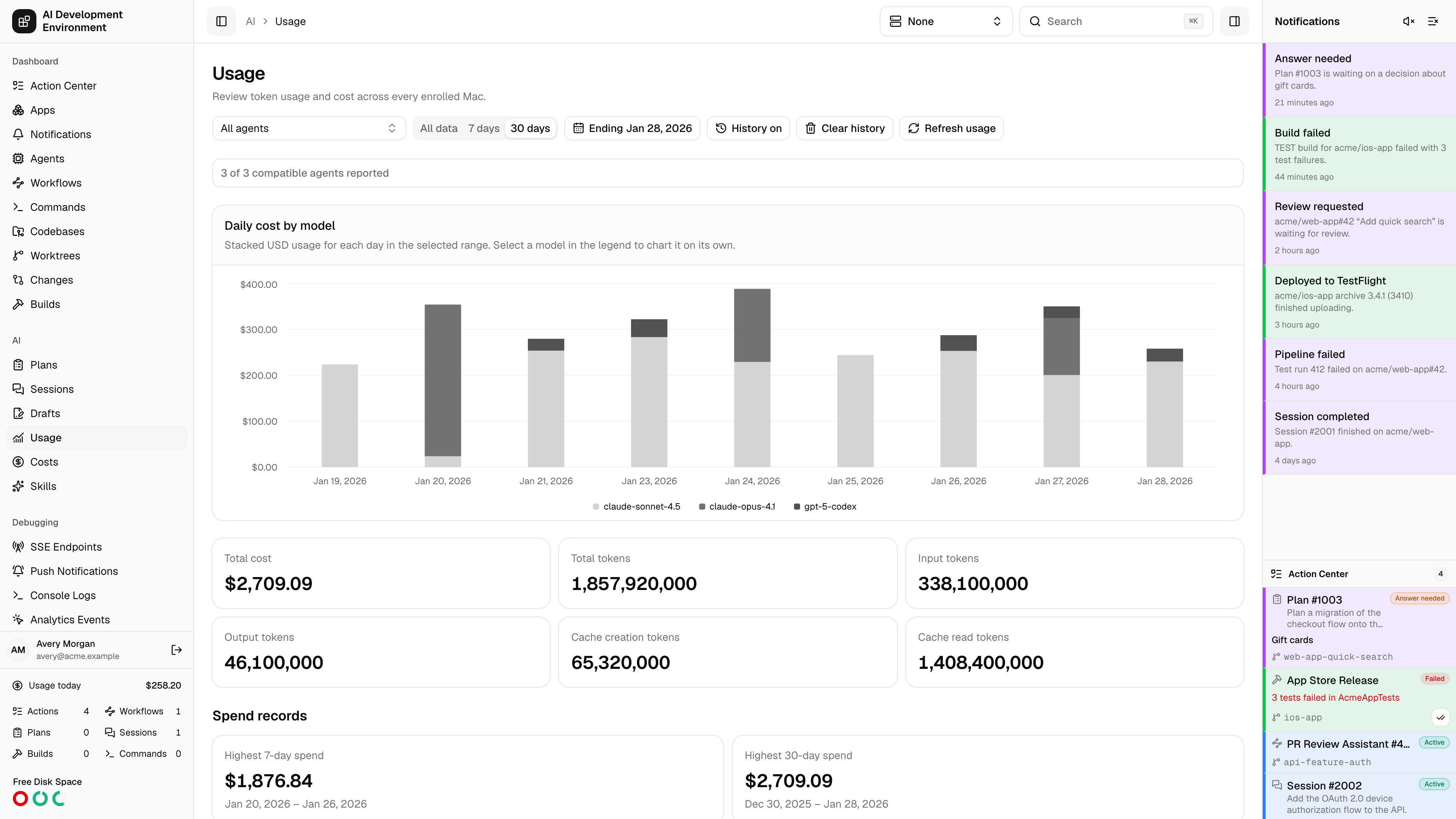Open Push Notifications debugging page

pos(97,571)
